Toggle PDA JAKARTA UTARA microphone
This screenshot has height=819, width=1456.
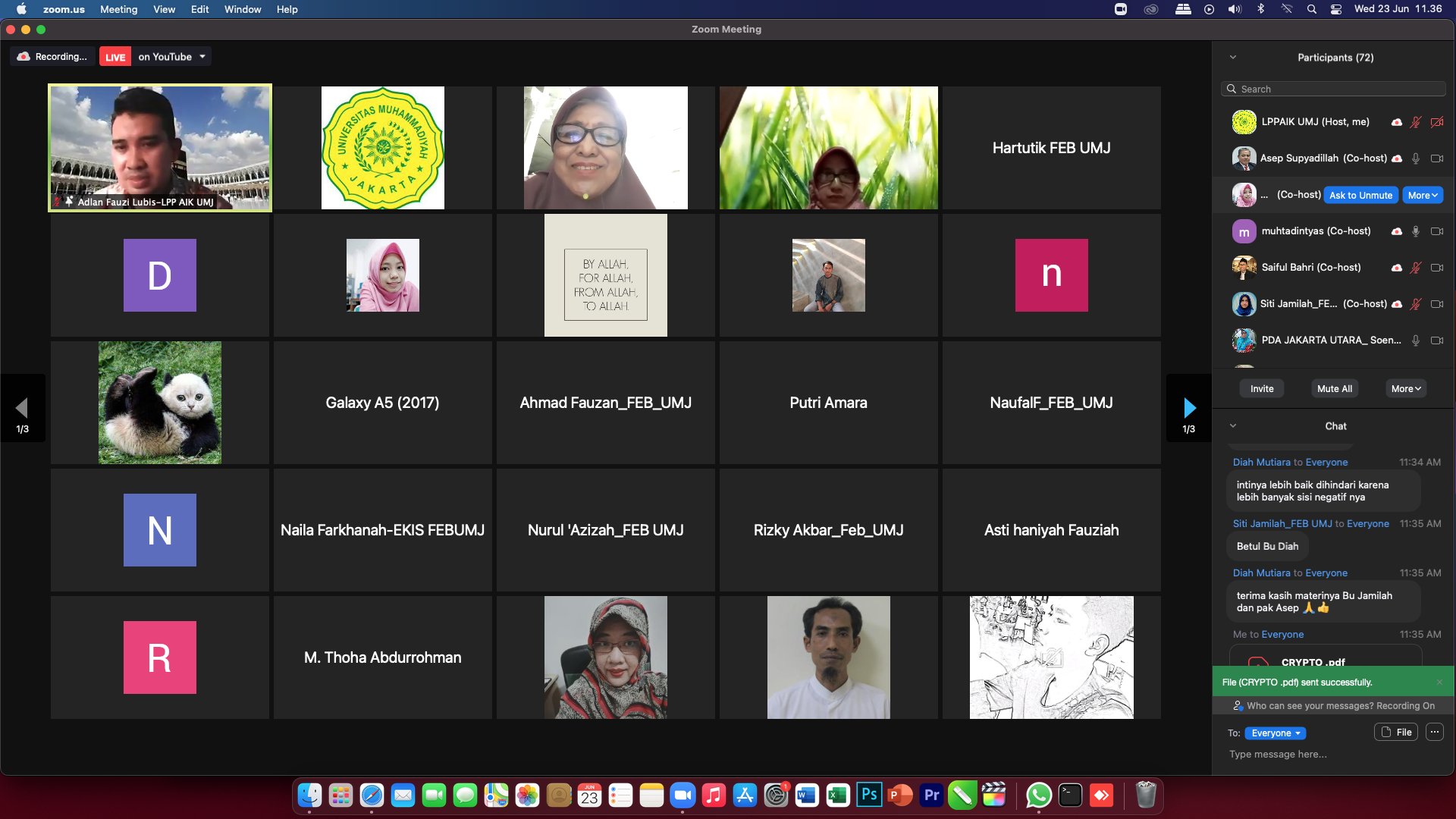(x=1416, y=340)
